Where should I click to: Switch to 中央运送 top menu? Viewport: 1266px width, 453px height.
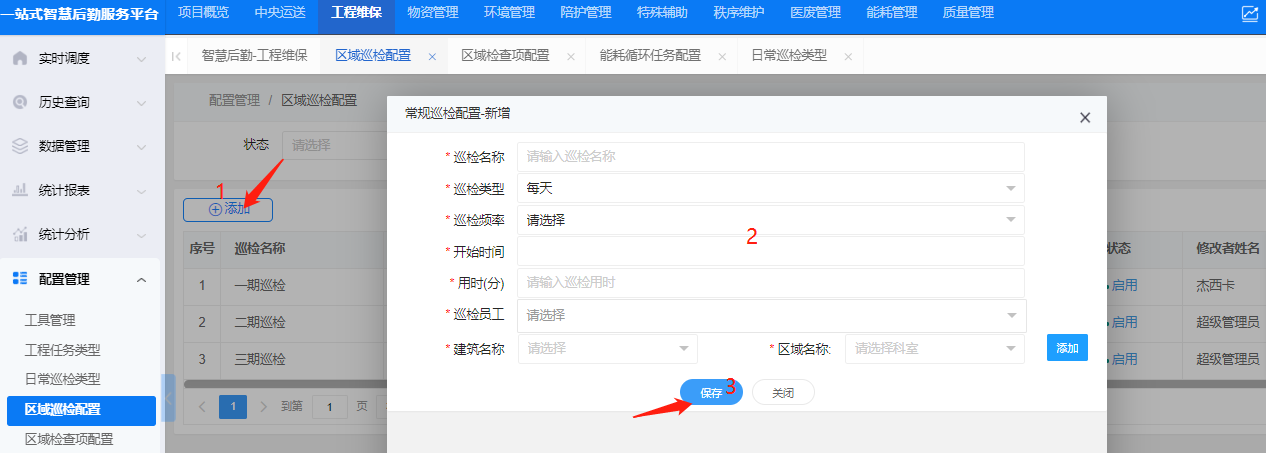click(280, 13)
